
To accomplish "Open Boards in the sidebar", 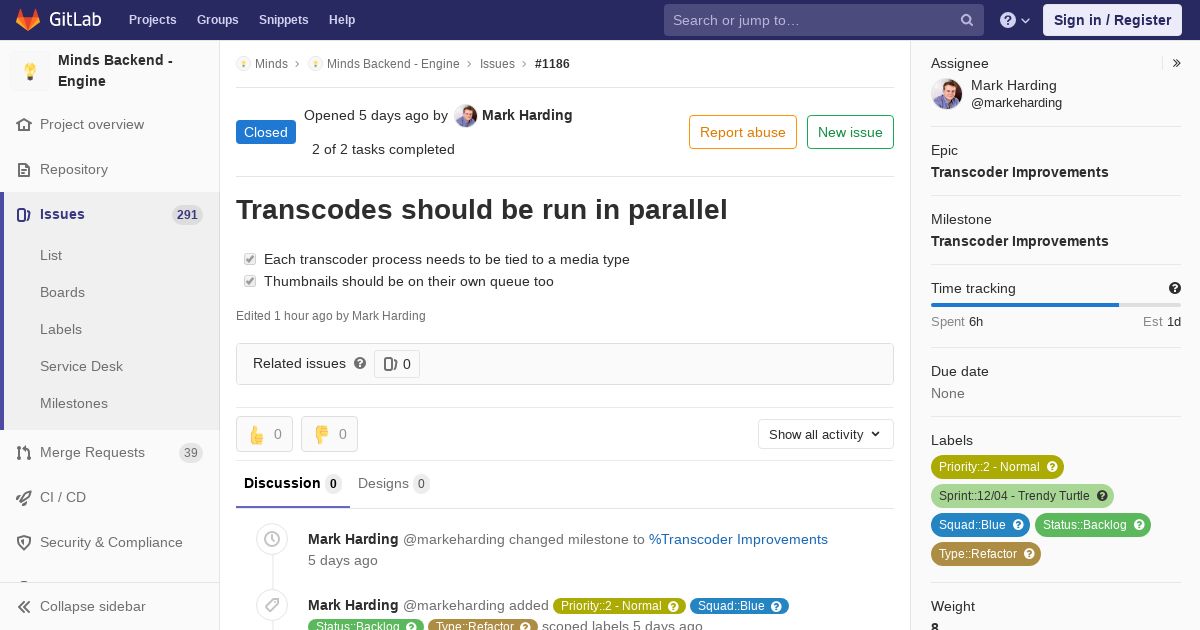I will click(x=62, y=293).
